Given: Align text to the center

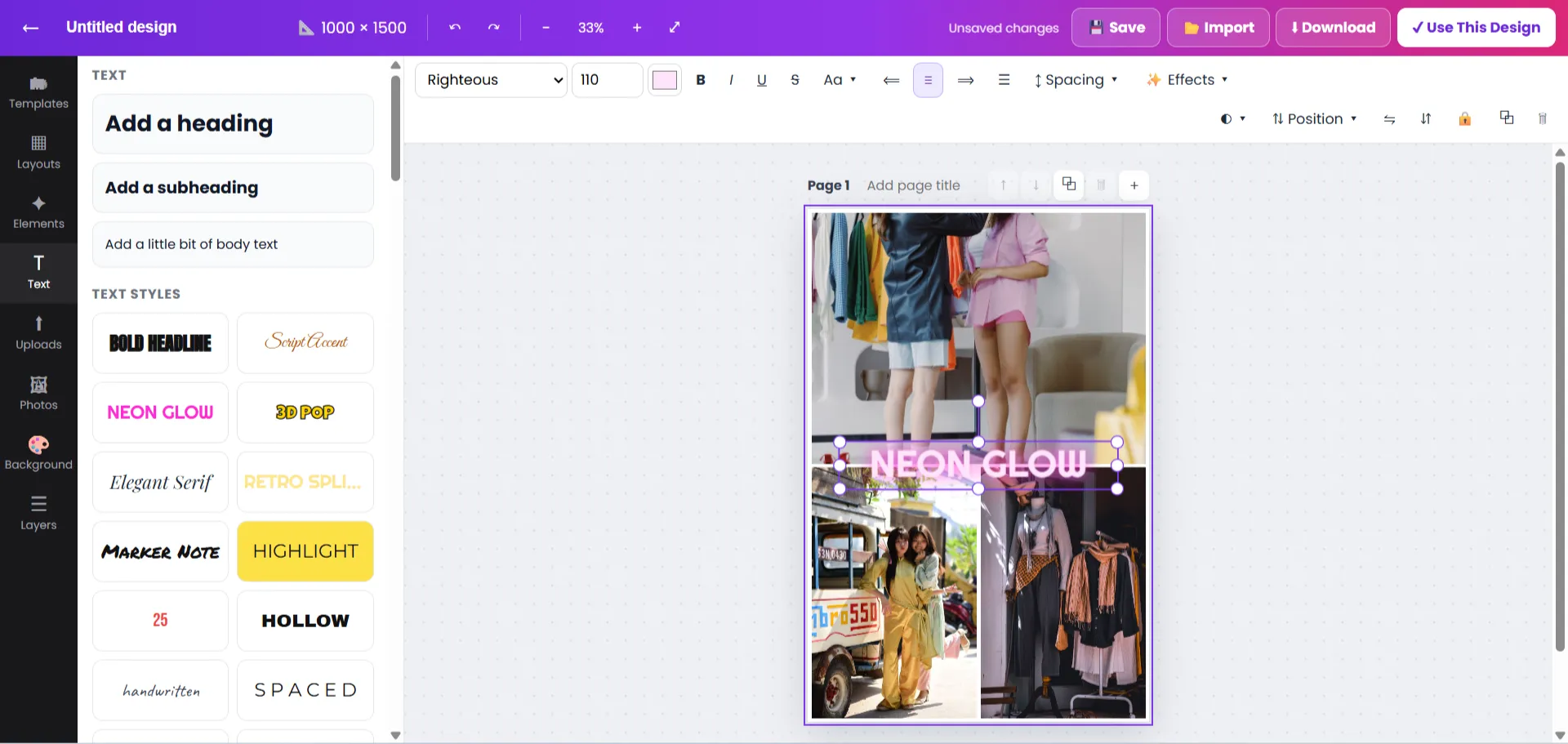Looking at the screenshot, I should coord(928,80).
